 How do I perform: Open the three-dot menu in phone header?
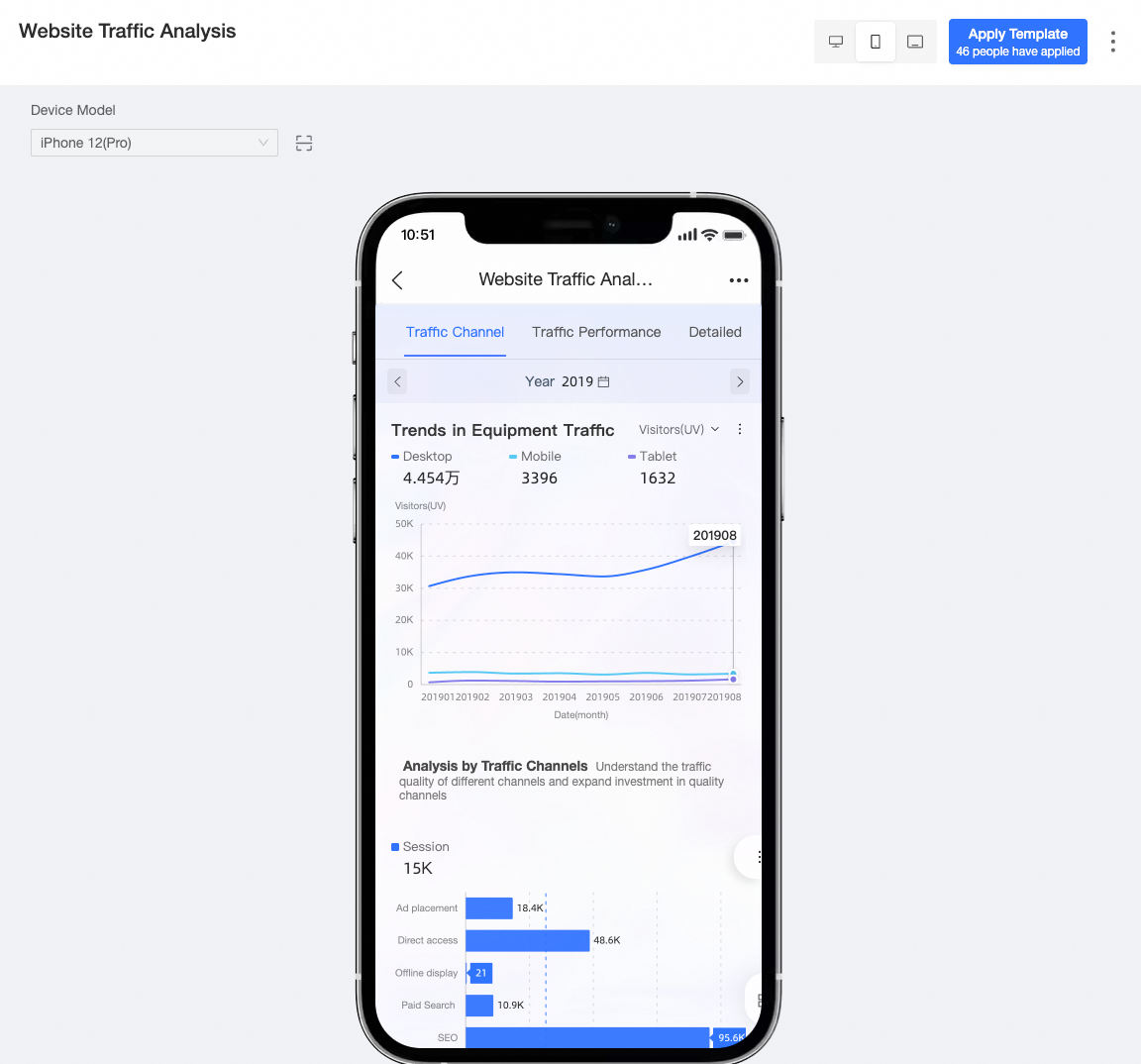[739, 280]
